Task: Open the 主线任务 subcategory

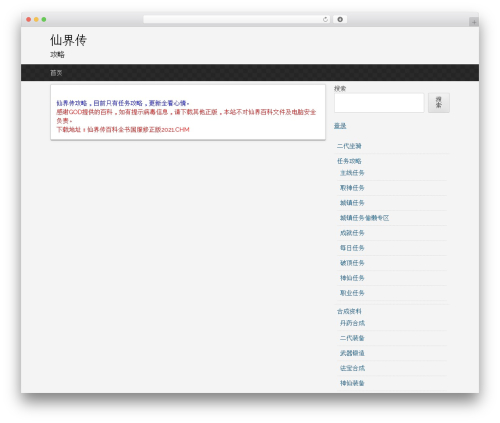Action: click(x=352, y=173)
